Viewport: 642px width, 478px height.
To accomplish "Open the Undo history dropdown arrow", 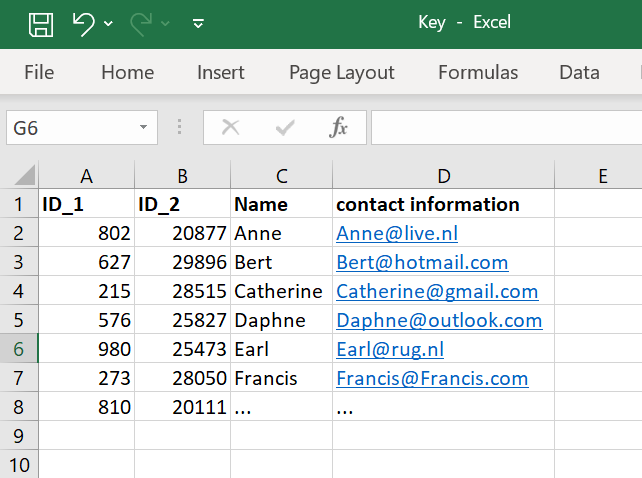I will 108,24.
